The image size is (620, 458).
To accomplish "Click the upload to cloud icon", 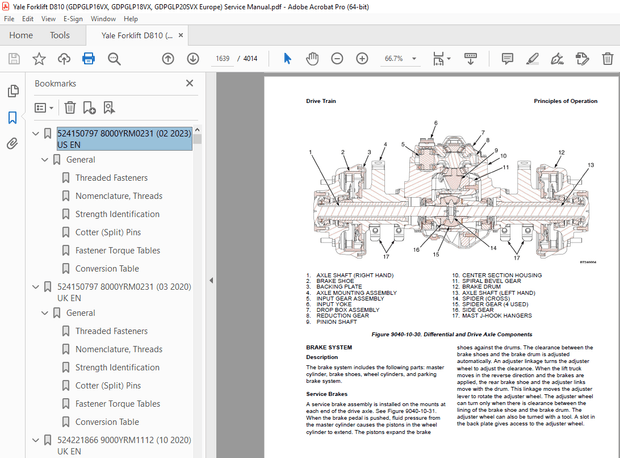I will [x=64, y=59].
